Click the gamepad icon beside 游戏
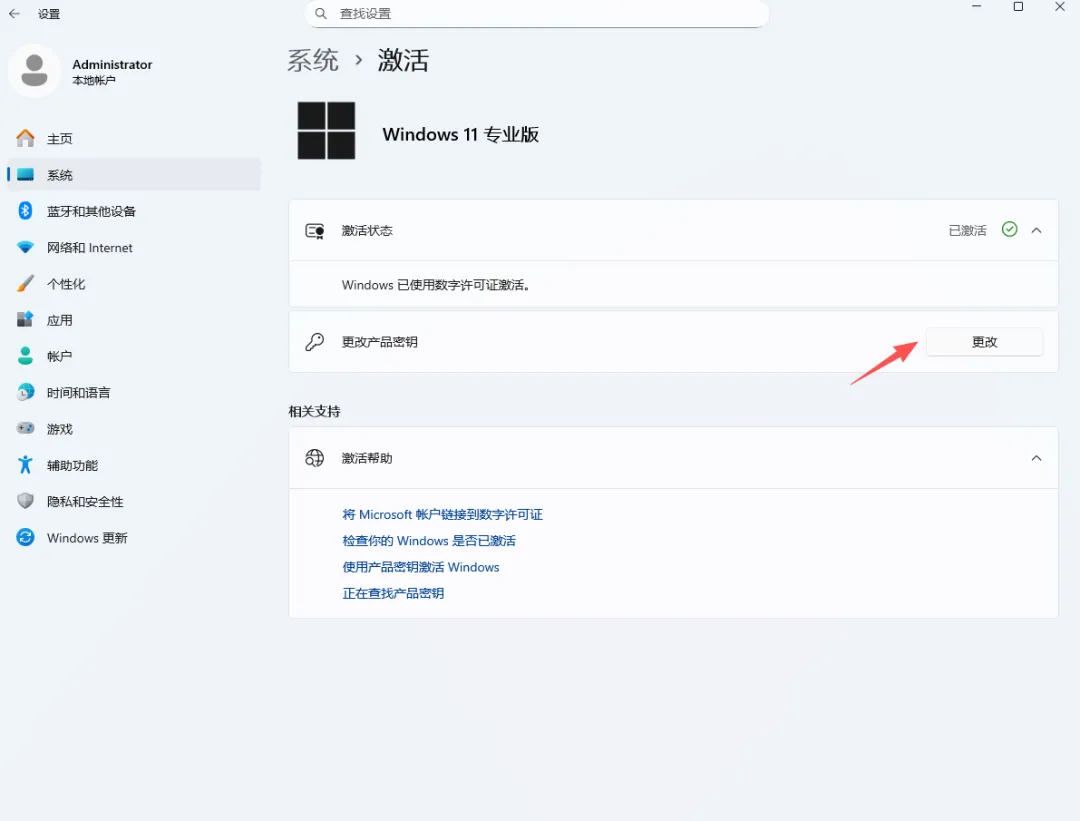1080x821 pixels. (25, 428)
